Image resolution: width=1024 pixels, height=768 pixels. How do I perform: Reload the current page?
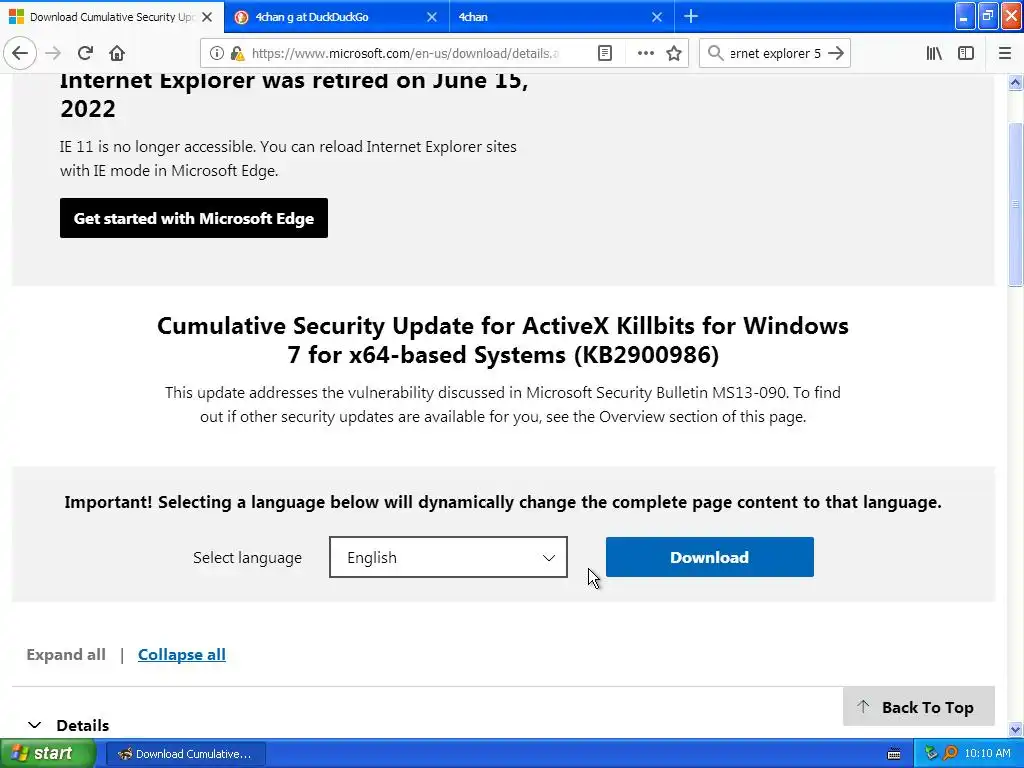[85, 53]
